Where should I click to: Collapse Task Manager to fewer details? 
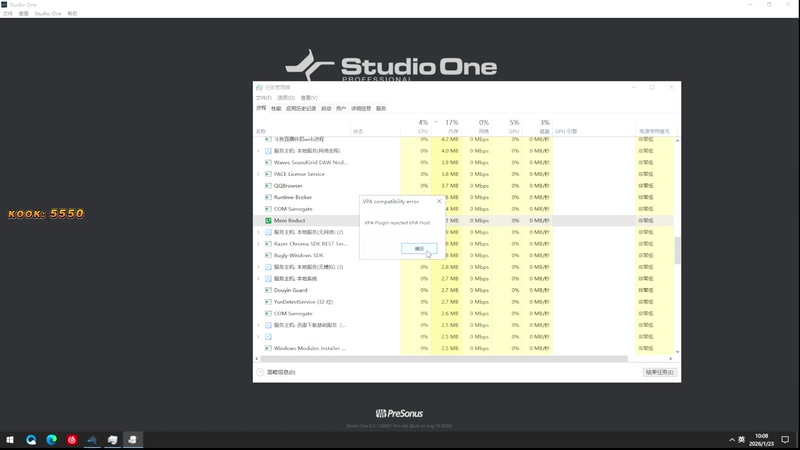(x=276, y=372)
